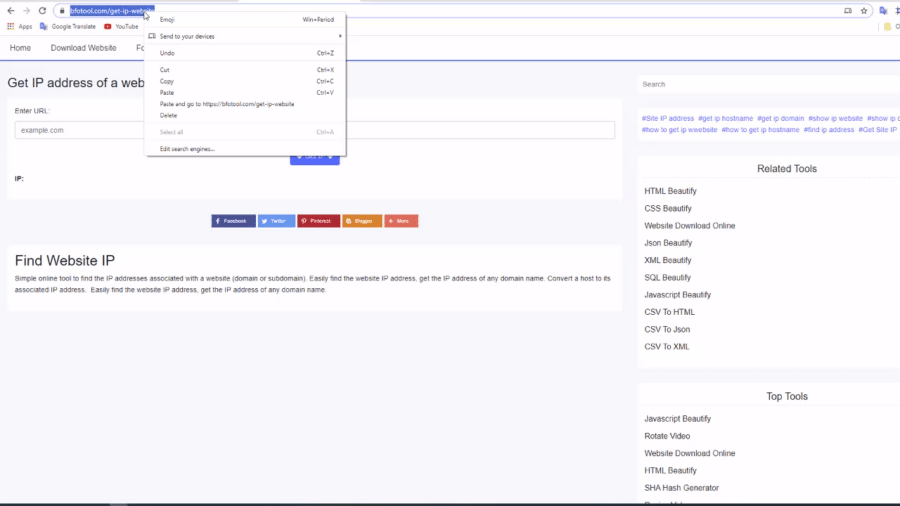Image resolution: width=900 pixels, height=506 pixels.
Task: Click the browser back arrow
Action: (10, 11)
